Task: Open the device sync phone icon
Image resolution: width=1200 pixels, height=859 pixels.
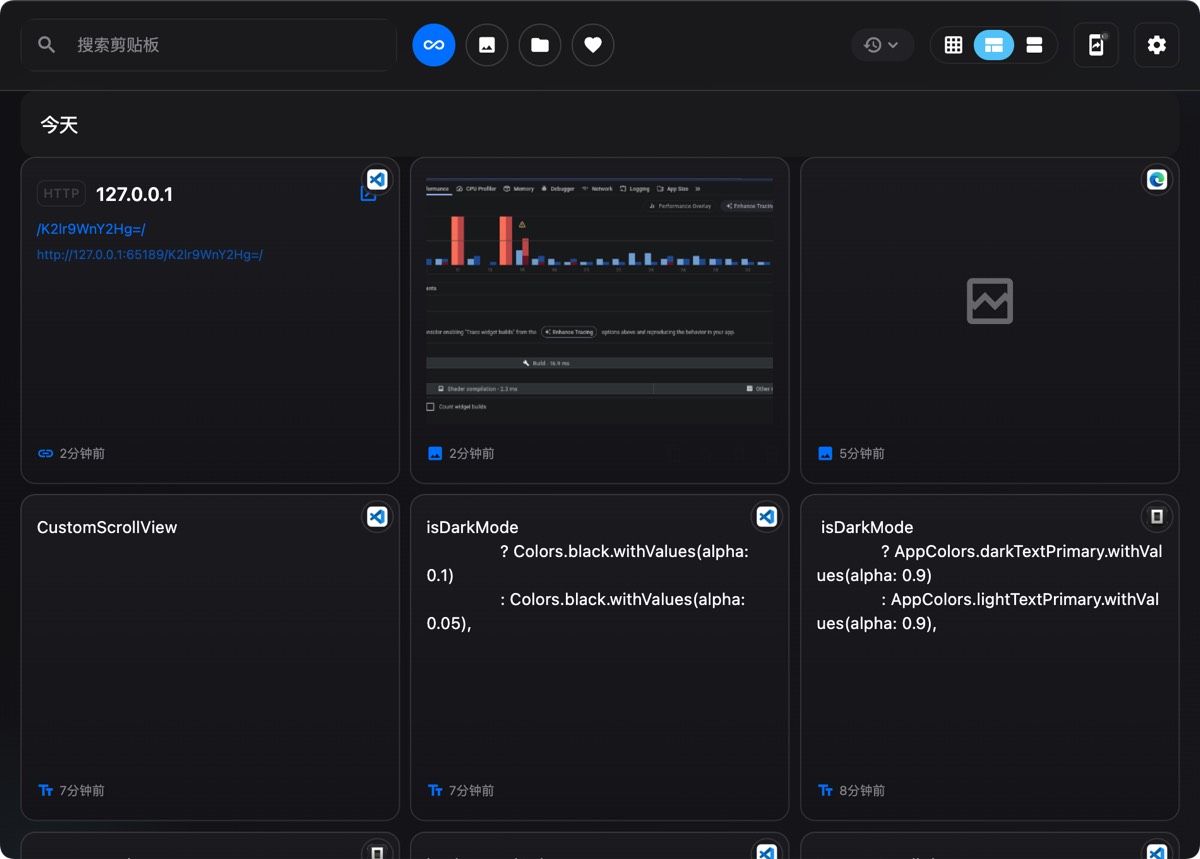Action: pyautogui.click(x=1096, y=45)
